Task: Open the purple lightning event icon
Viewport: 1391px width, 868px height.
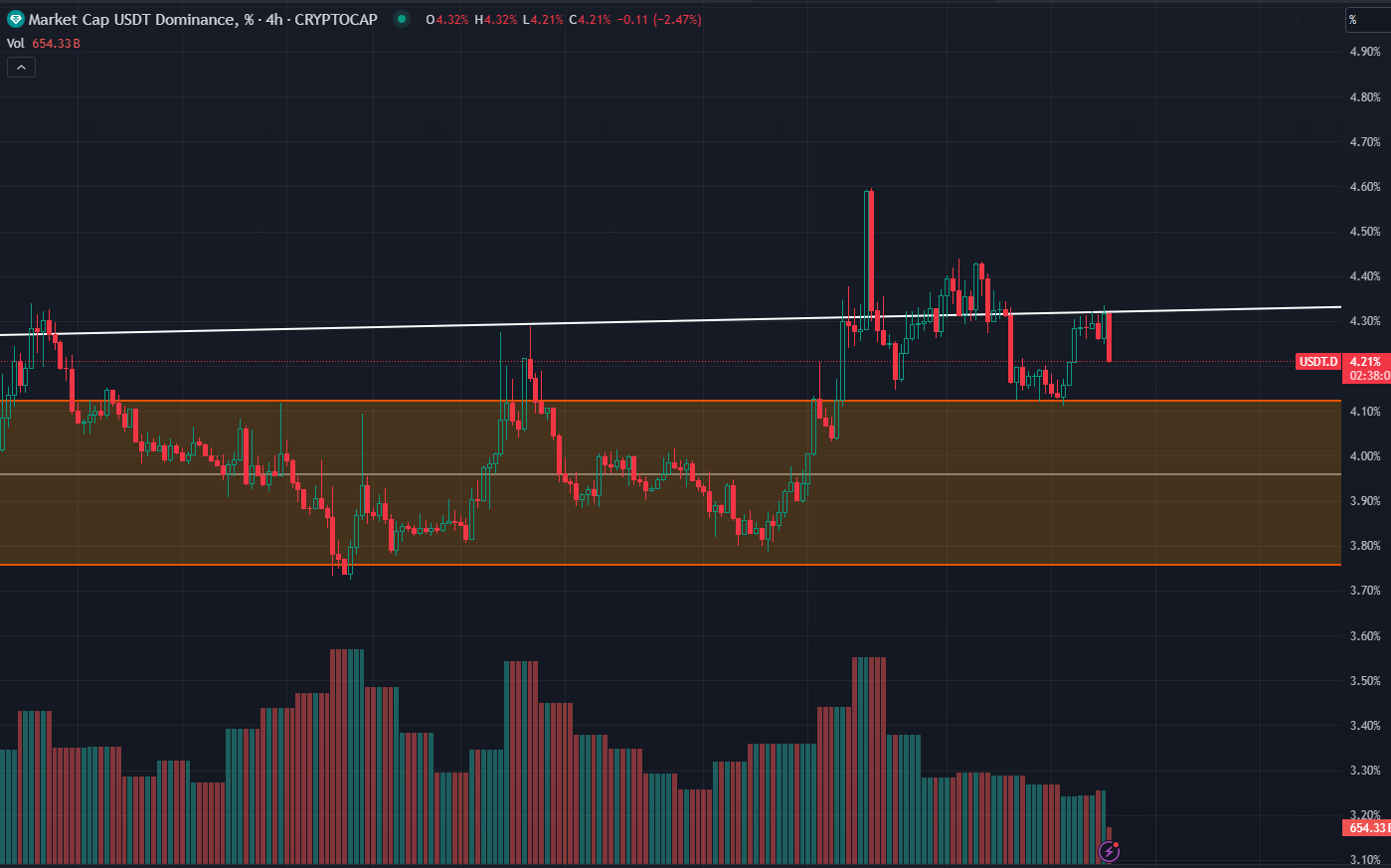Action: (1110, 851)
